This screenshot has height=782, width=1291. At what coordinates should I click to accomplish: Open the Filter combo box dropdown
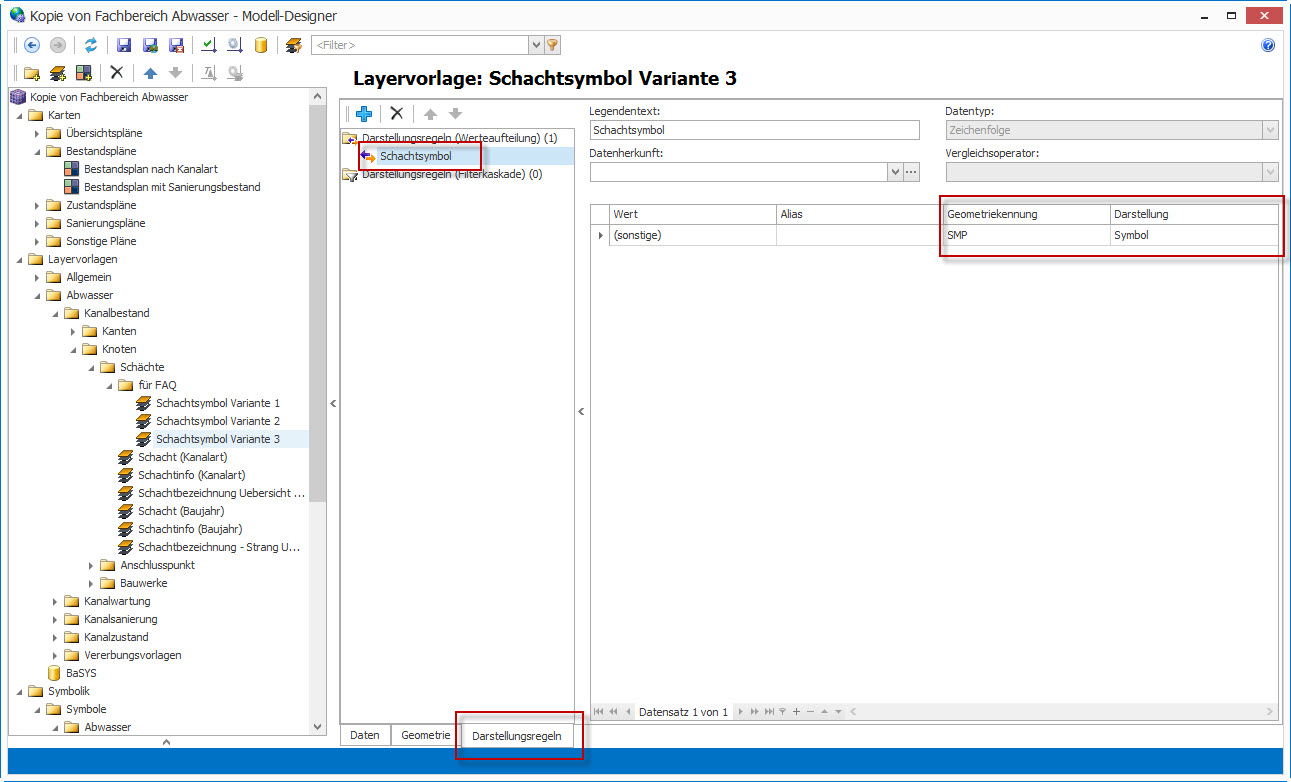pos(536,45)
